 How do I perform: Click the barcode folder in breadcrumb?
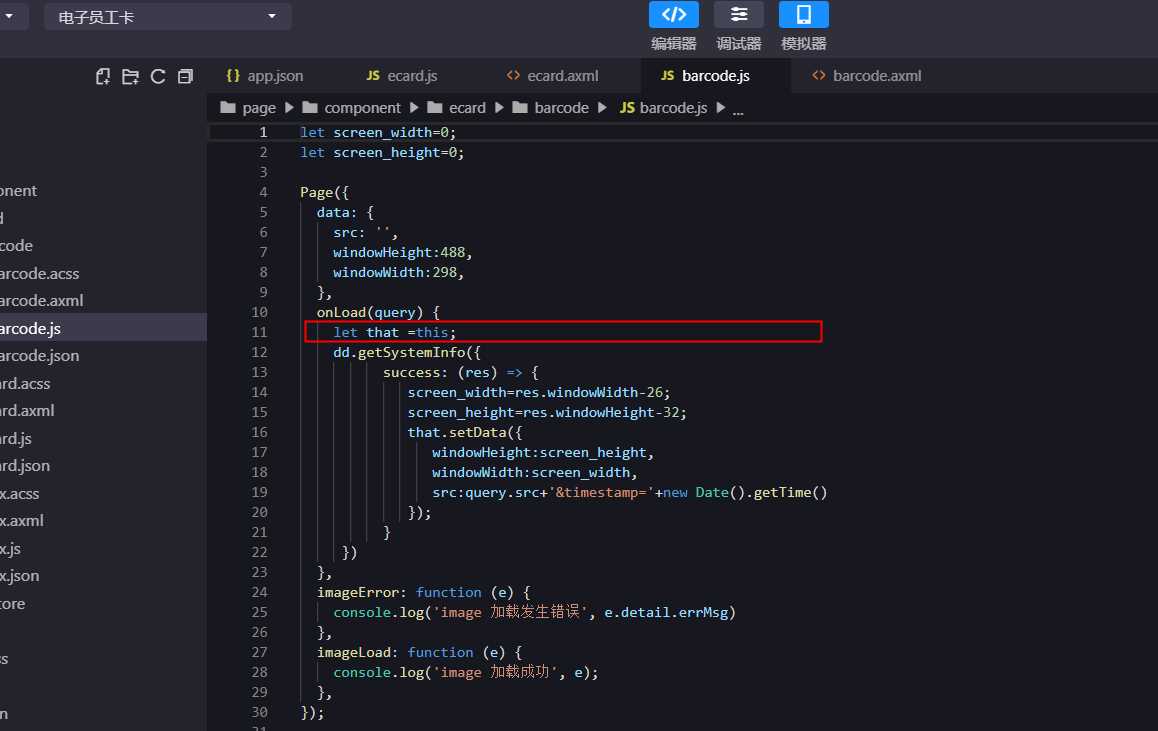tap(551, 108)
